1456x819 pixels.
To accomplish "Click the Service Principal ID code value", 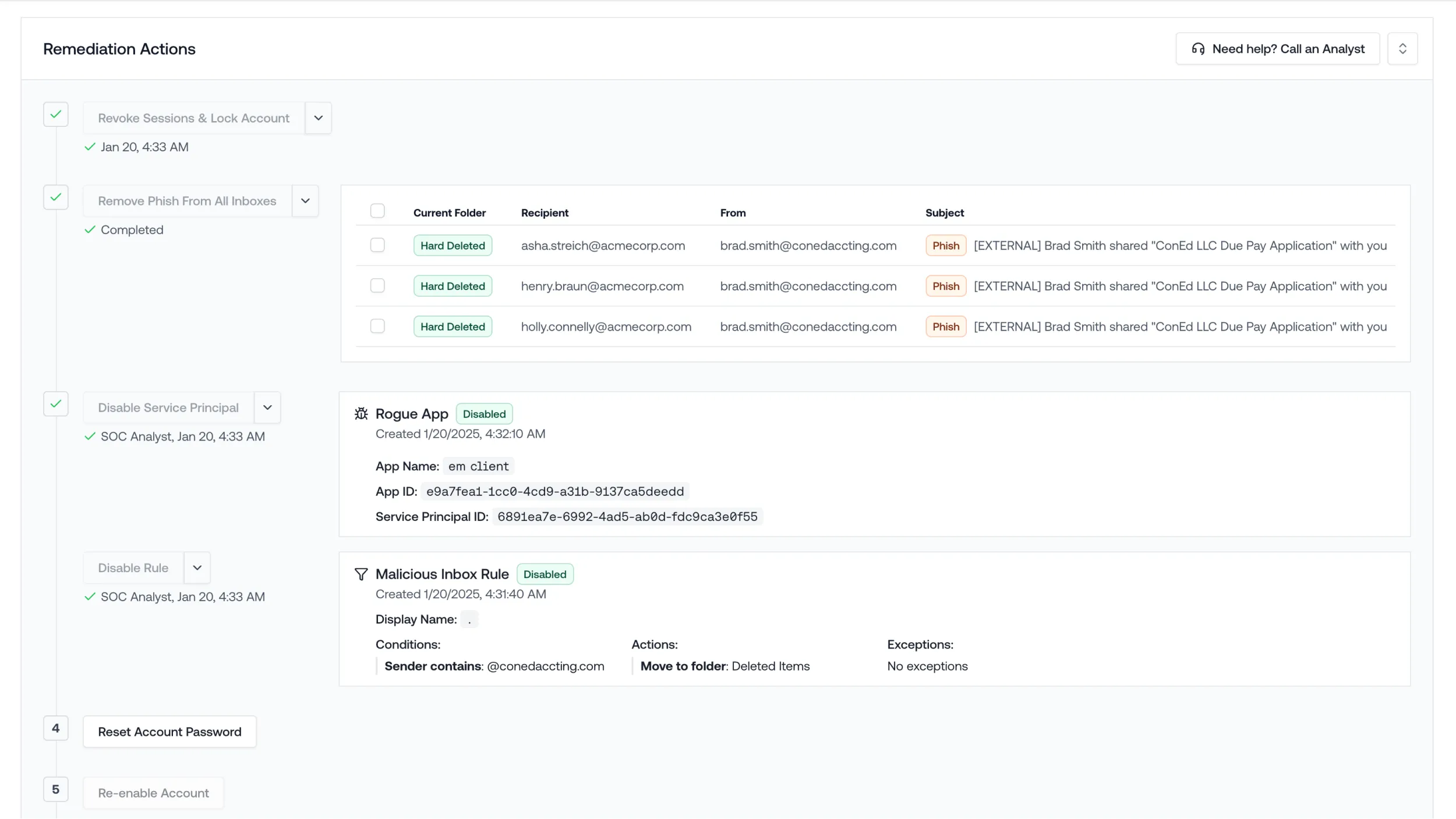I will coord(627,517).
